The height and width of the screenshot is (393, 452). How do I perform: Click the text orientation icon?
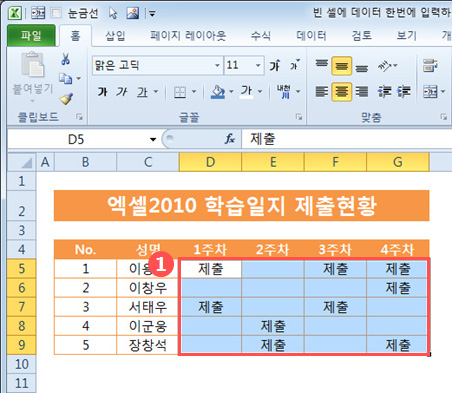[x=385, y=65]
